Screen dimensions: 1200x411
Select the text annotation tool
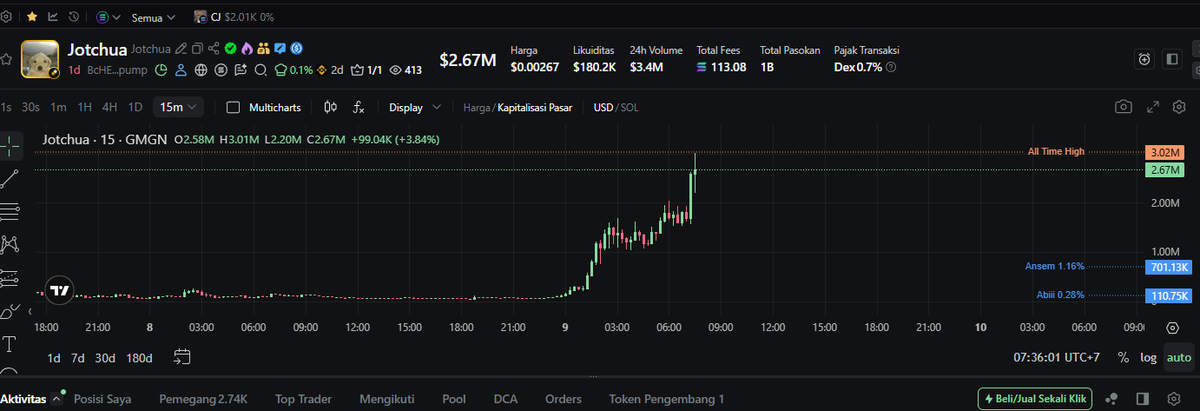[10, 344]
